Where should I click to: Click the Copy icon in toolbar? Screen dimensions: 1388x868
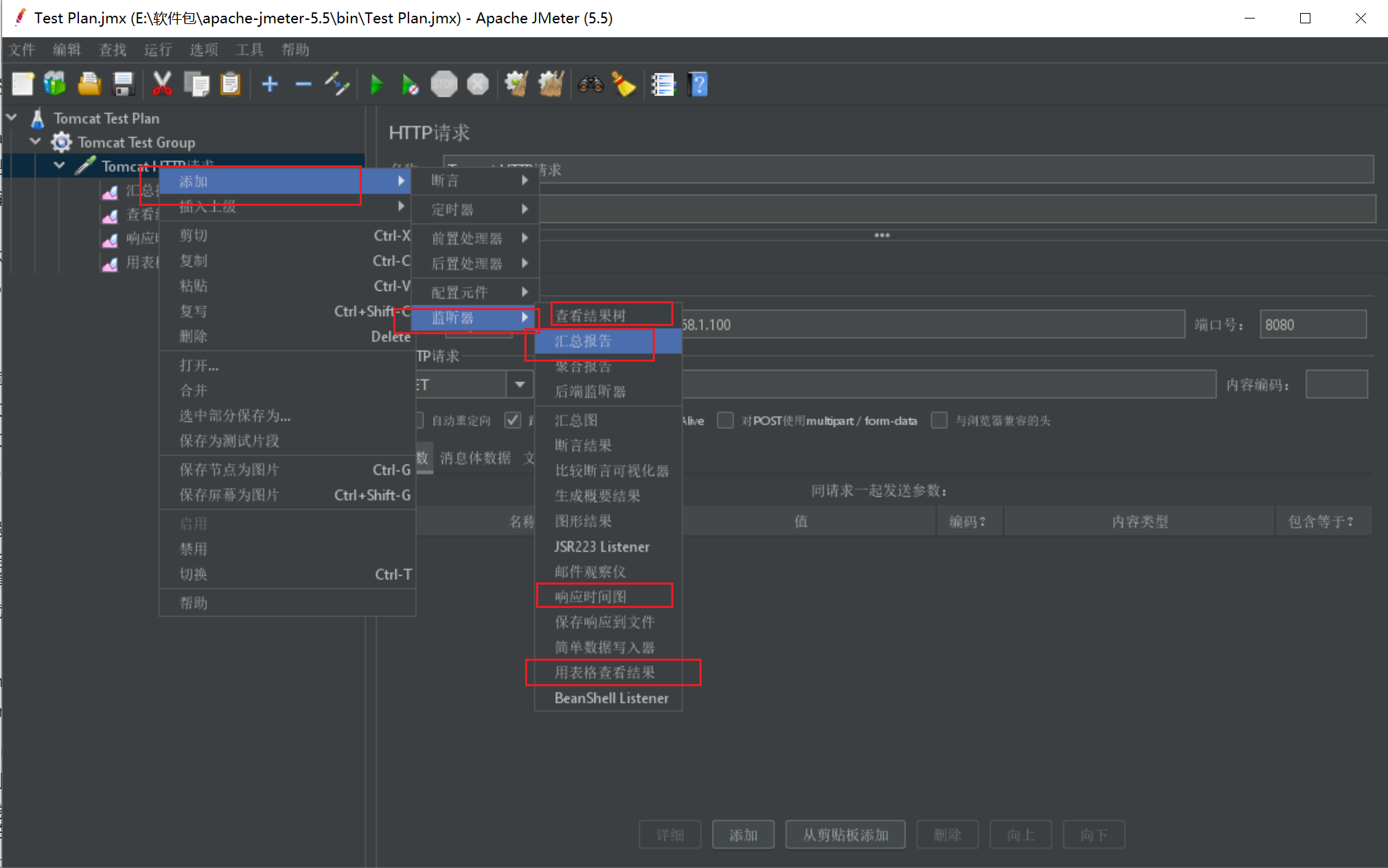(196, 84)
